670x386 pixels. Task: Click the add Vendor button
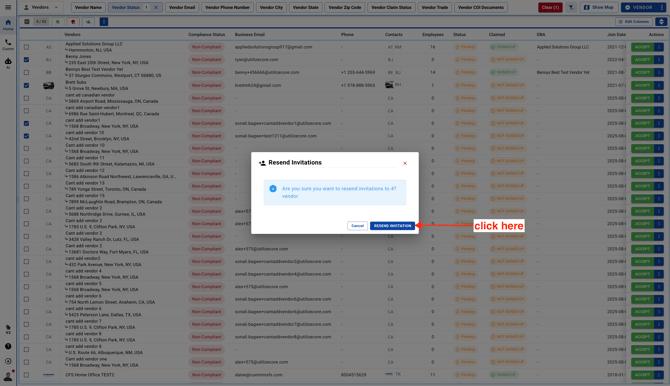point(639,7)
